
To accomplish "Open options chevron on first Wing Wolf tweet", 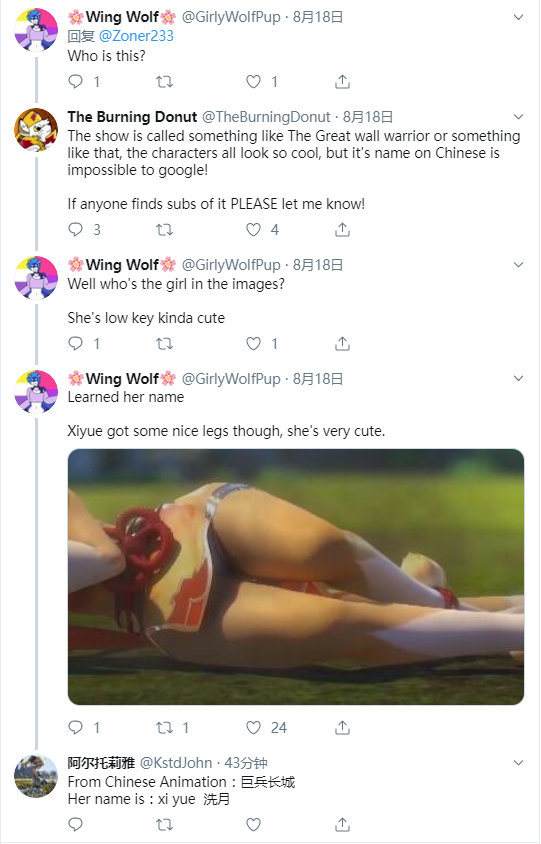I will (x=518, y=17).
